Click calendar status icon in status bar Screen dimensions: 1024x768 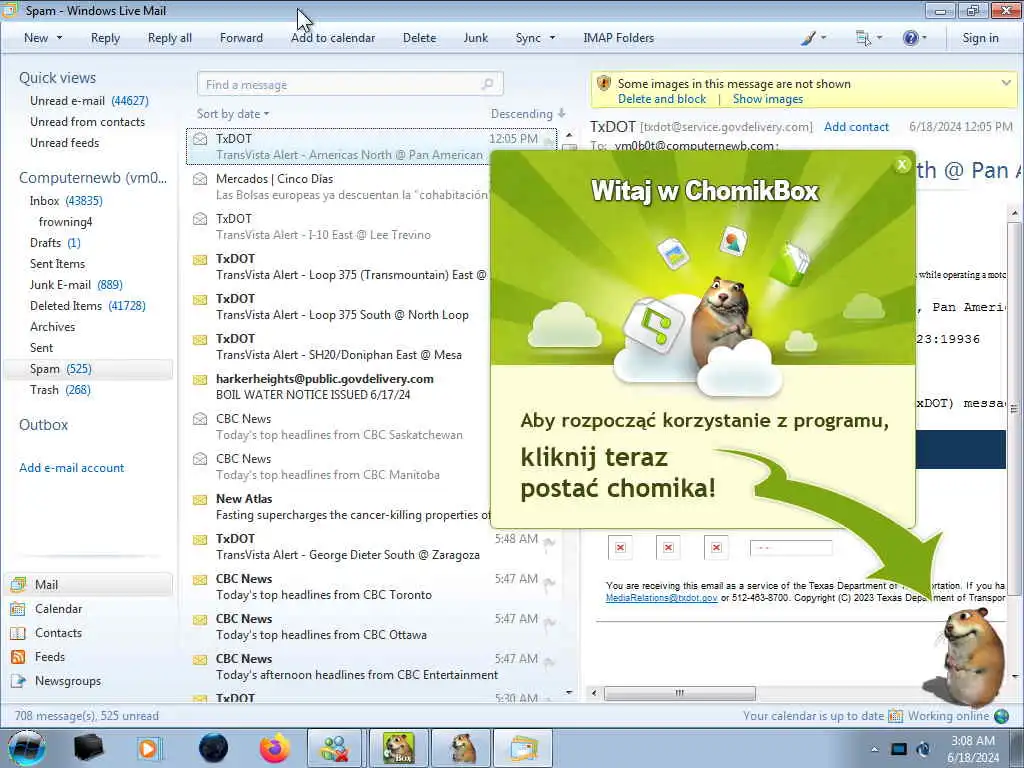(x=895, y=716)
